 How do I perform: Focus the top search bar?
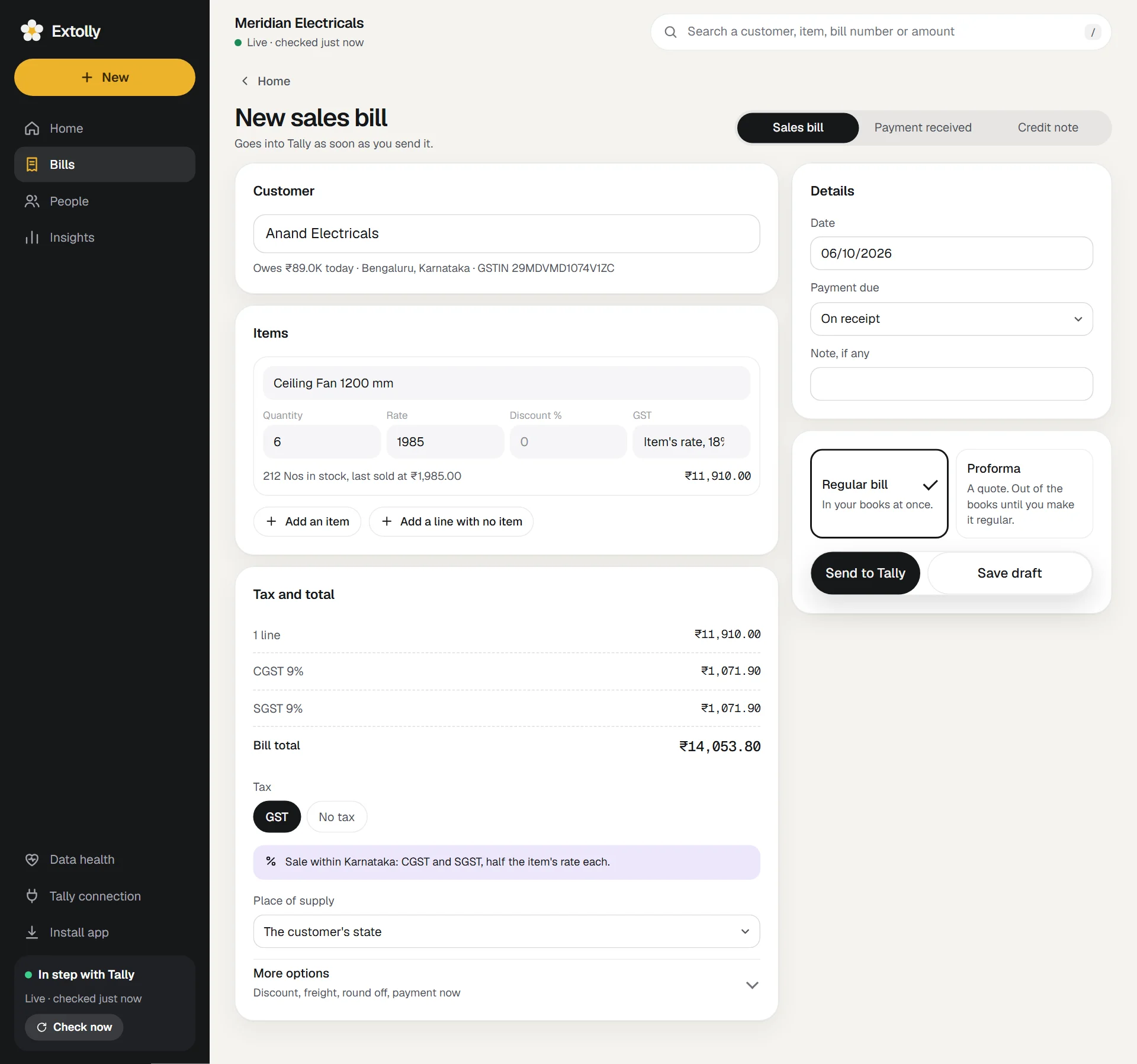pos(881,32)
